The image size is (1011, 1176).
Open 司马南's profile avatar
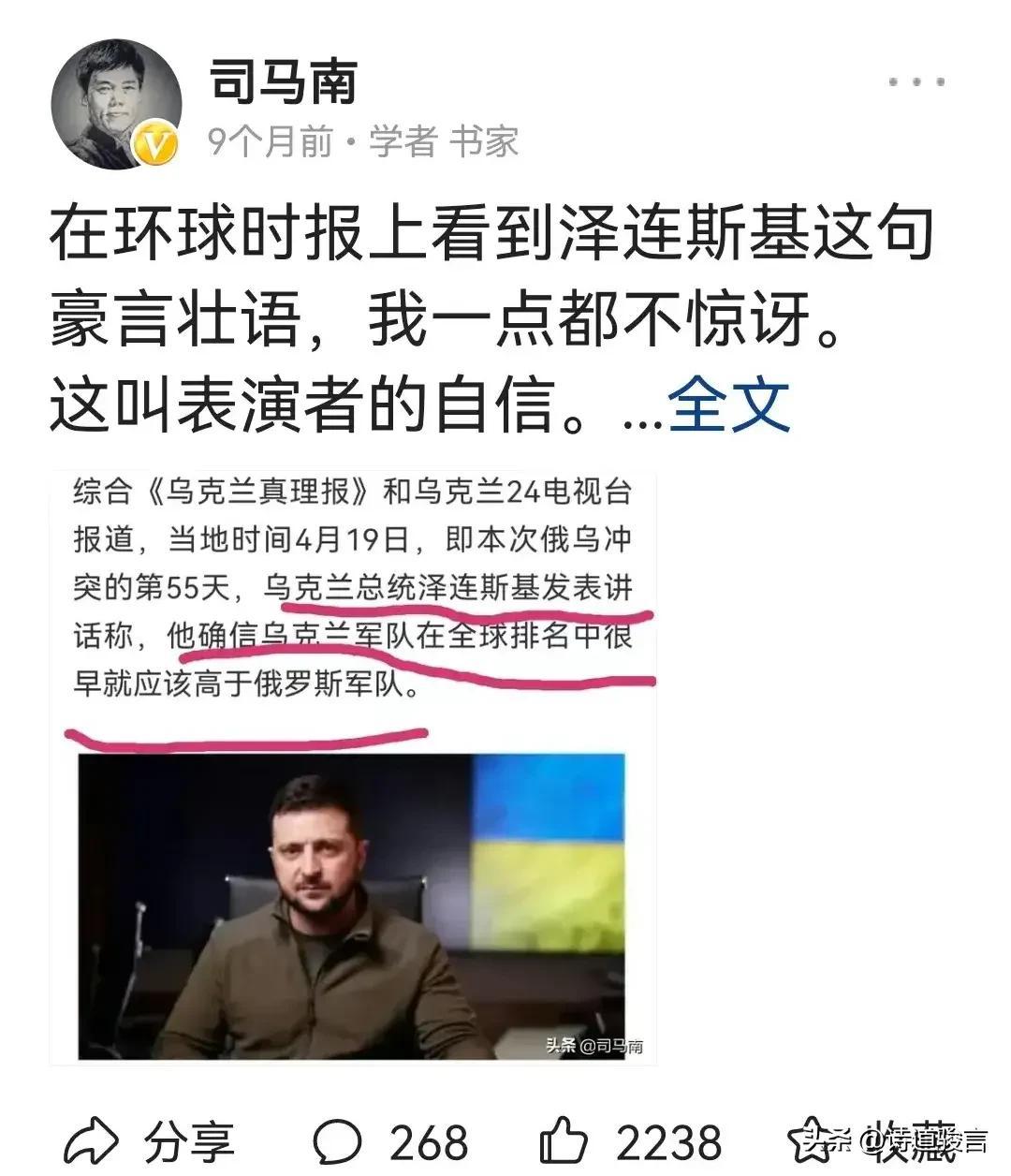(116, 105)
